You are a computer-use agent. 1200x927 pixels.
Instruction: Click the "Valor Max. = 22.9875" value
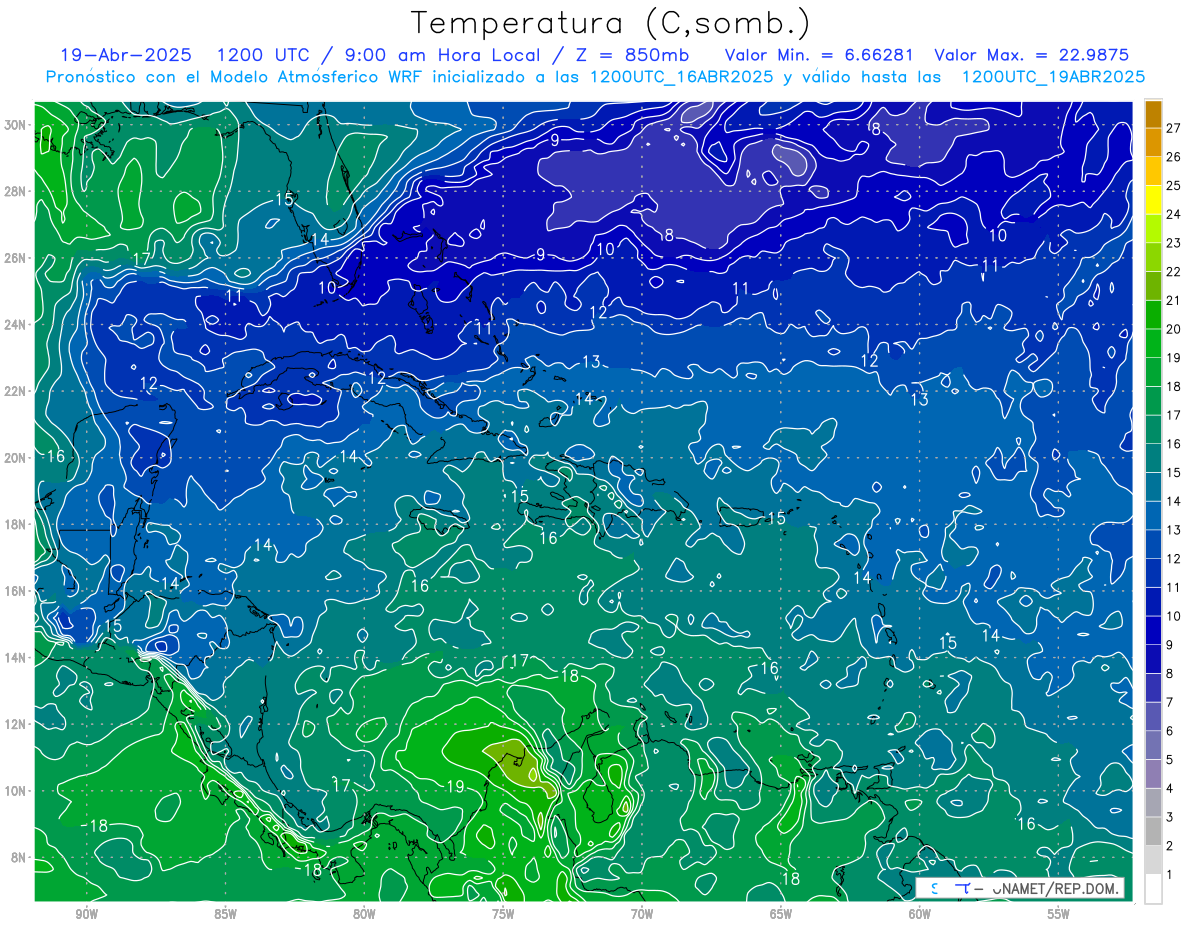[1032, 54]
